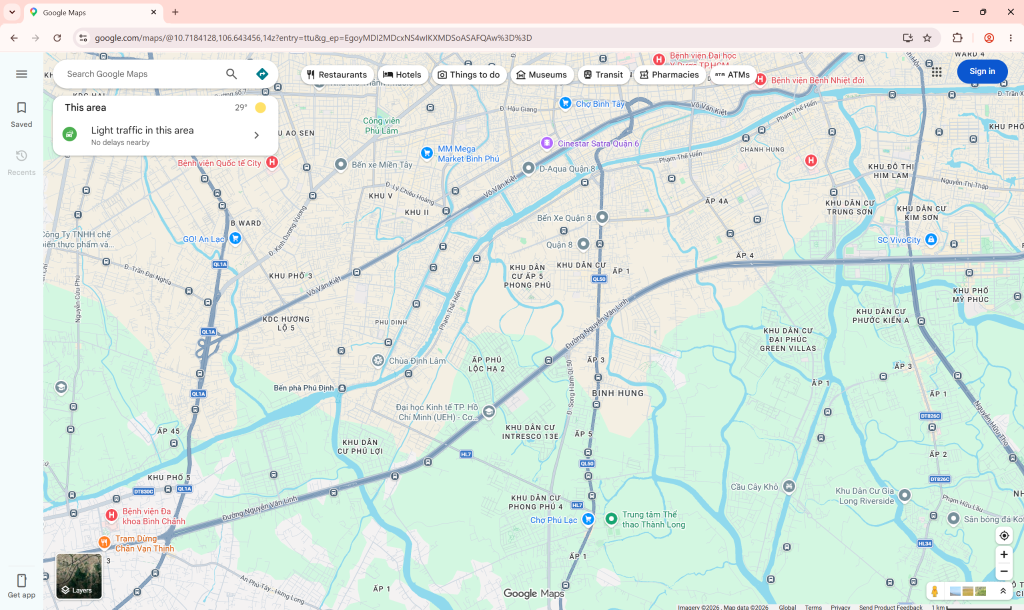
Task: Click the MM Mega Market Bình Phú pin
Action: coord(426,153)
